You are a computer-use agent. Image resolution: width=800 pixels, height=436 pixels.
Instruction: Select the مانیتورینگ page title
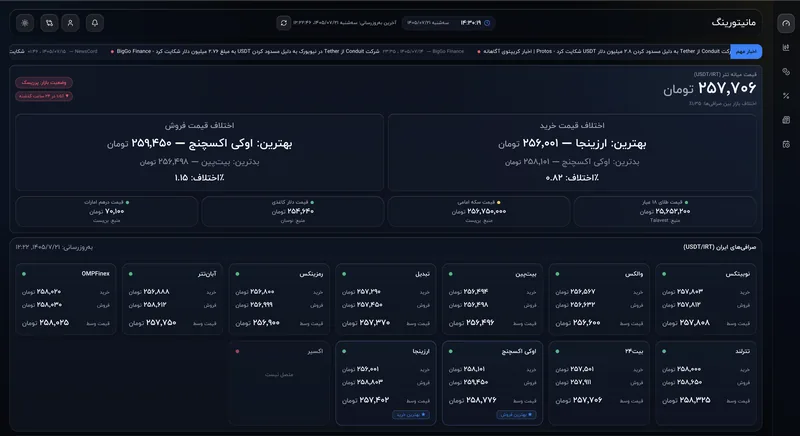733,23
